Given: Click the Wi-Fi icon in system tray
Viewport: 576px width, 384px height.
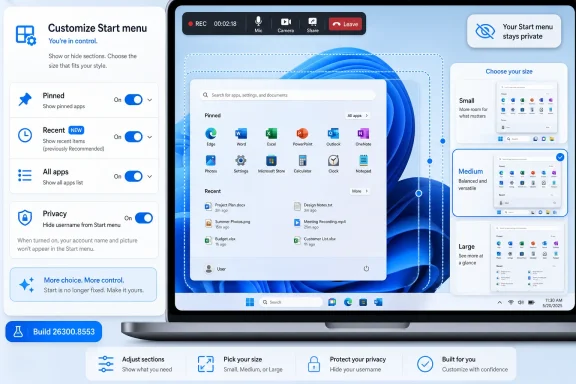Looking at the screenshot, I should tap(511, 302).
